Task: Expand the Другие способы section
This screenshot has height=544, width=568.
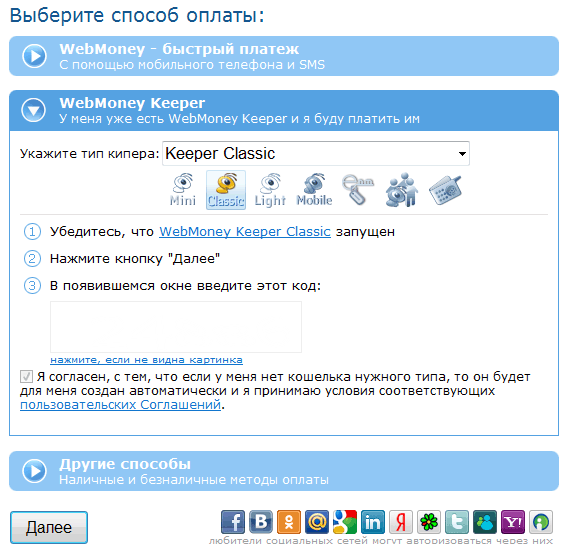Action: click(284, 471)
